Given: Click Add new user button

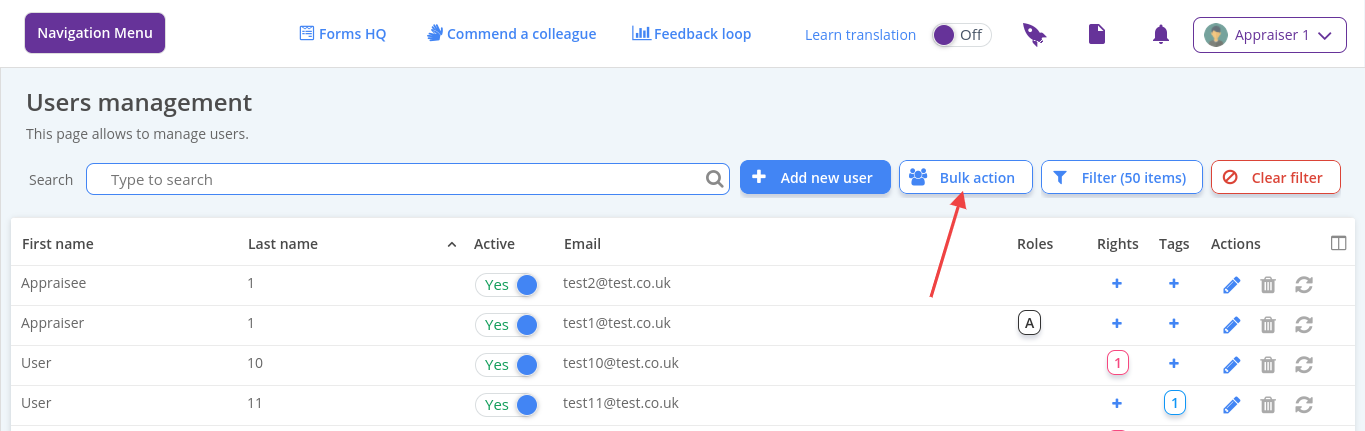Looking at the screenshot, I should click(x=815, y=178).
